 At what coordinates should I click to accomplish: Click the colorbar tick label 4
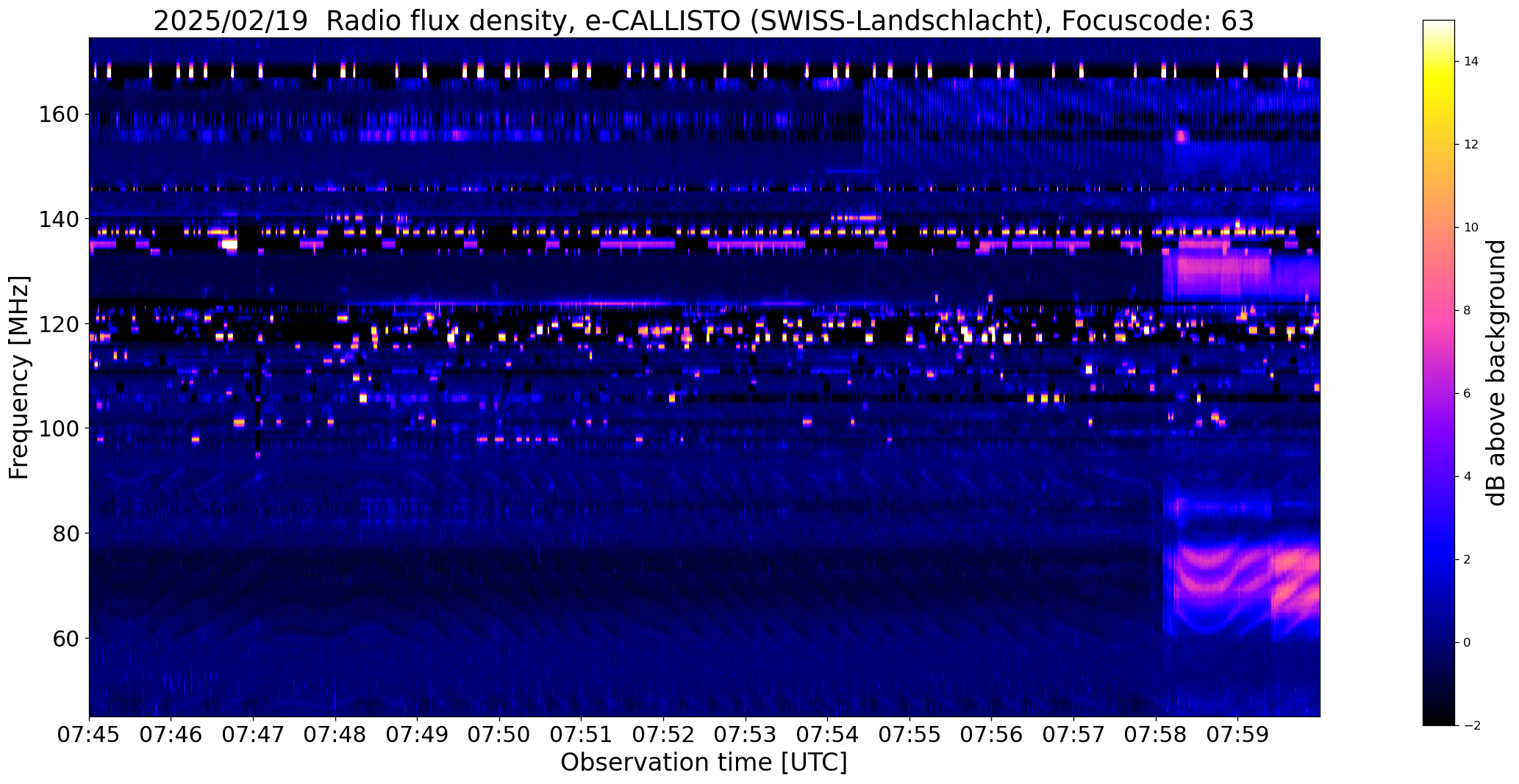(1468, 477)
